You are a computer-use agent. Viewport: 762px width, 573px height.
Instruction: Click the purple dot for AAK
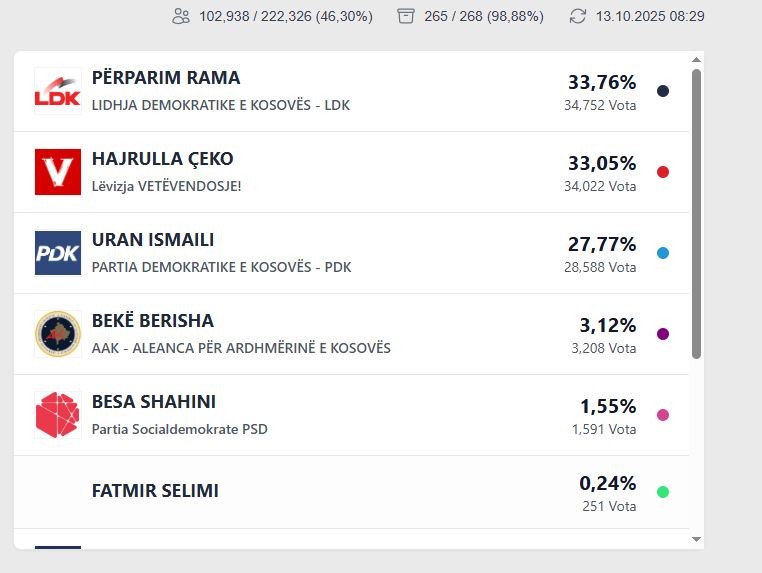pos(663,334)
